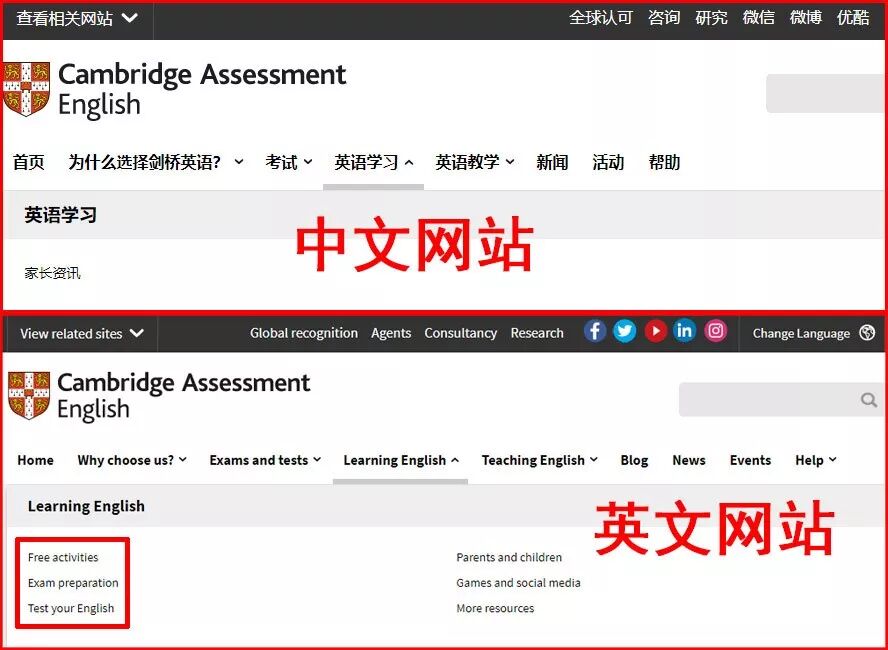Open the News nav item
This screenshot has height=650, width=888.
point(689,460)
